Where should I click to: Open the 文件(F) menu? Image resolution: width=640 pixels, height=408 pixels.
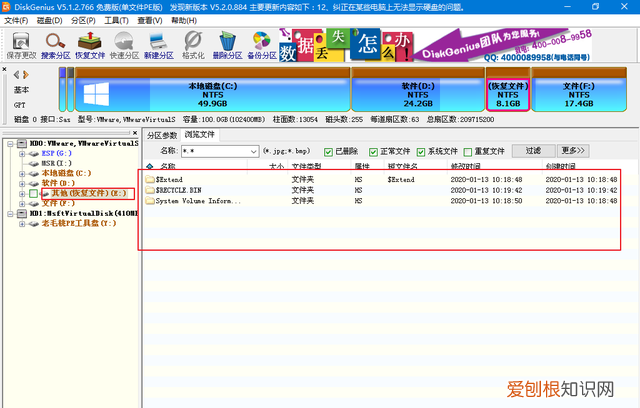[x=16, y=20]
